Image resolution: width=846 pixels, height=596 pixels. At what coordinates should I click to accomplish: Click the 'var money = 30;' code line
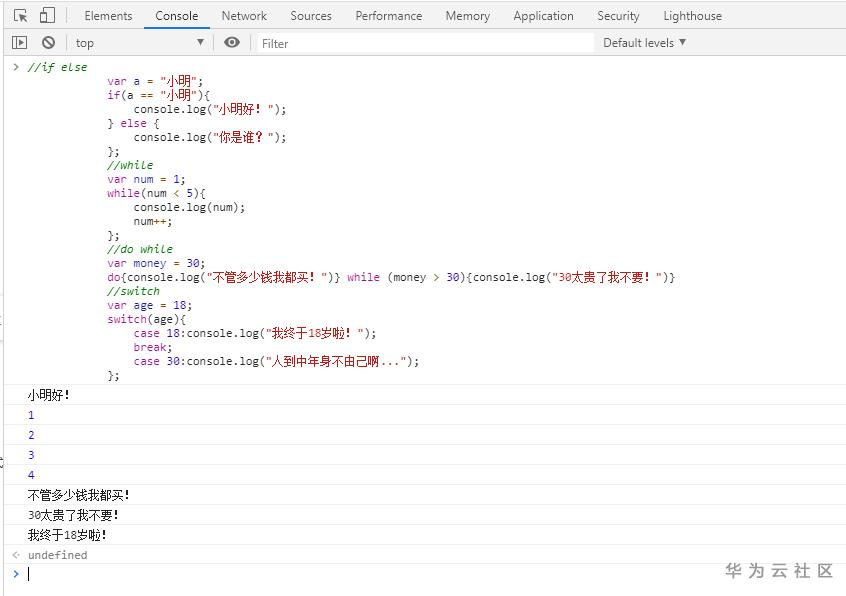point(156,263)
